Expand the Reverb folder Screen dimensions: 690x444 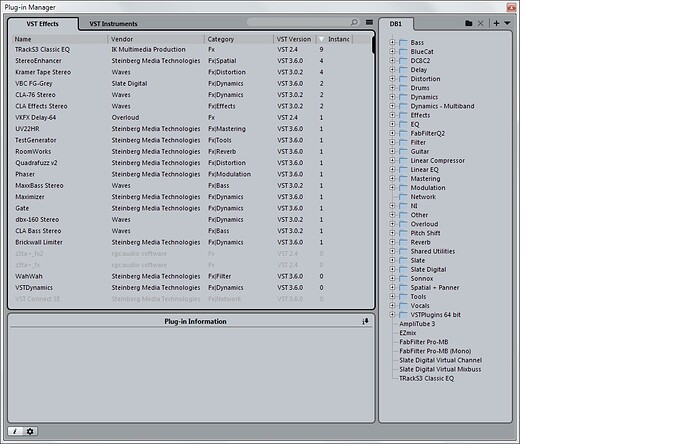coord(392,242)
